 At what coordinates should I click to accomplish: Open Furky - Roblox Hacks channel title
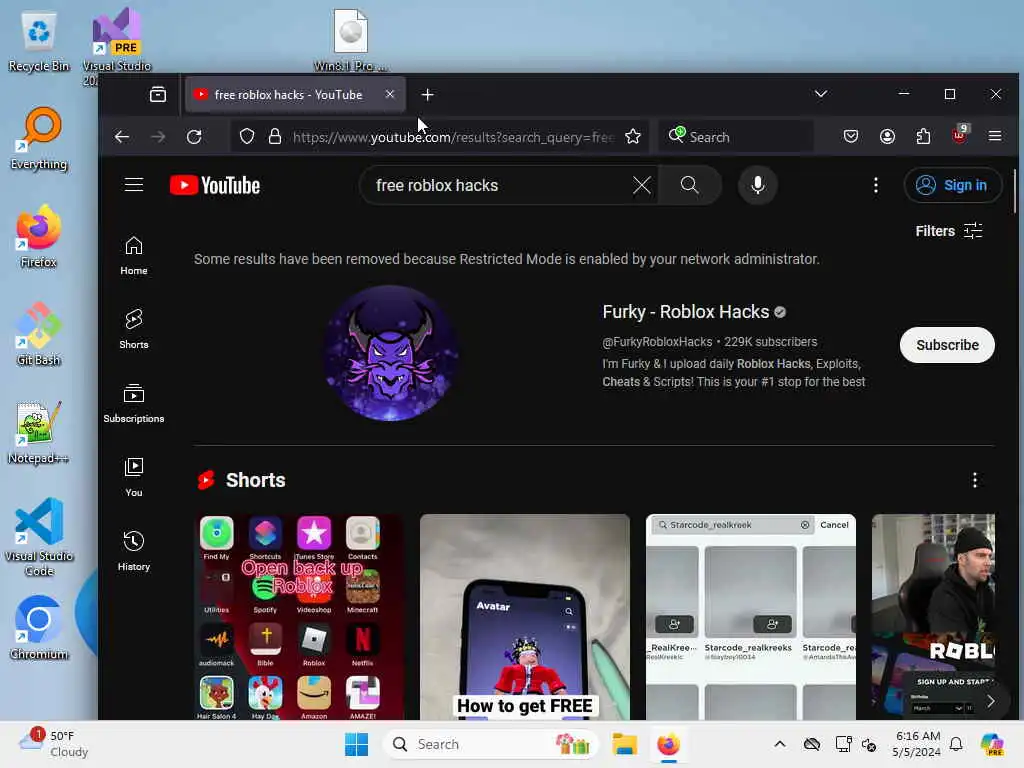tap(686, 312)
